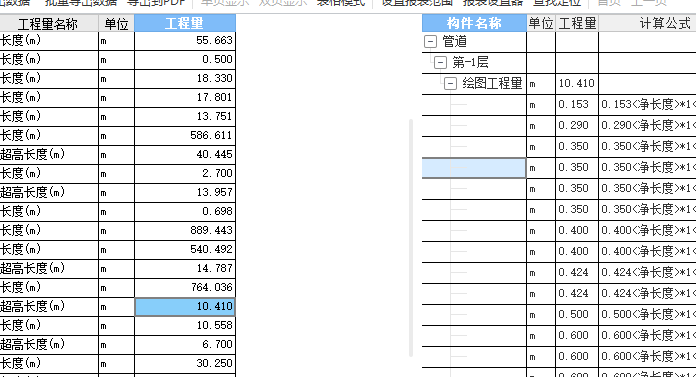Click the vertical scrollbar between the tables
696x377 pixels.
pos(411,238)
